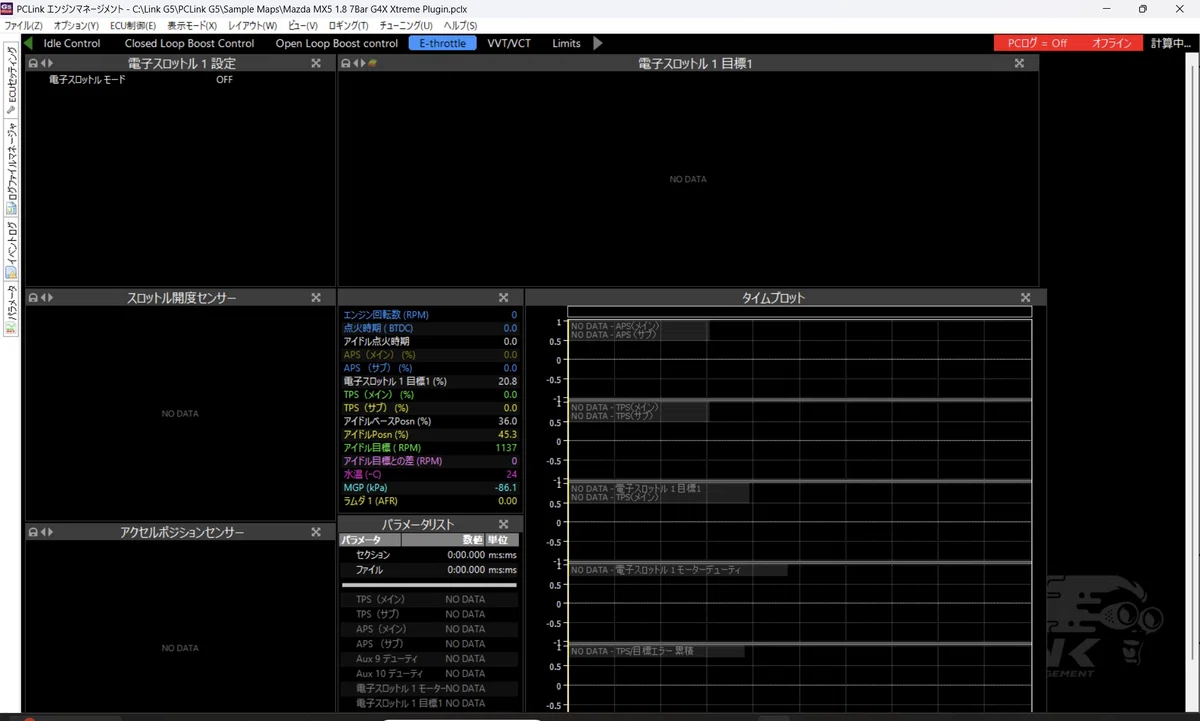
Task: Open the パラメータ side tab
Action: click(x=11, y=309)
